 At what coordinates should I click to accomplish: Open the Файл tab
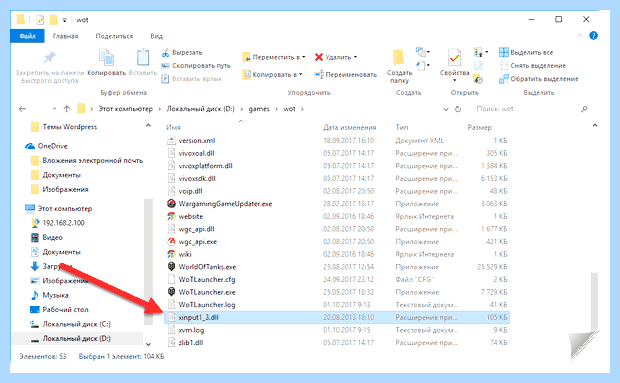(28, 36)
